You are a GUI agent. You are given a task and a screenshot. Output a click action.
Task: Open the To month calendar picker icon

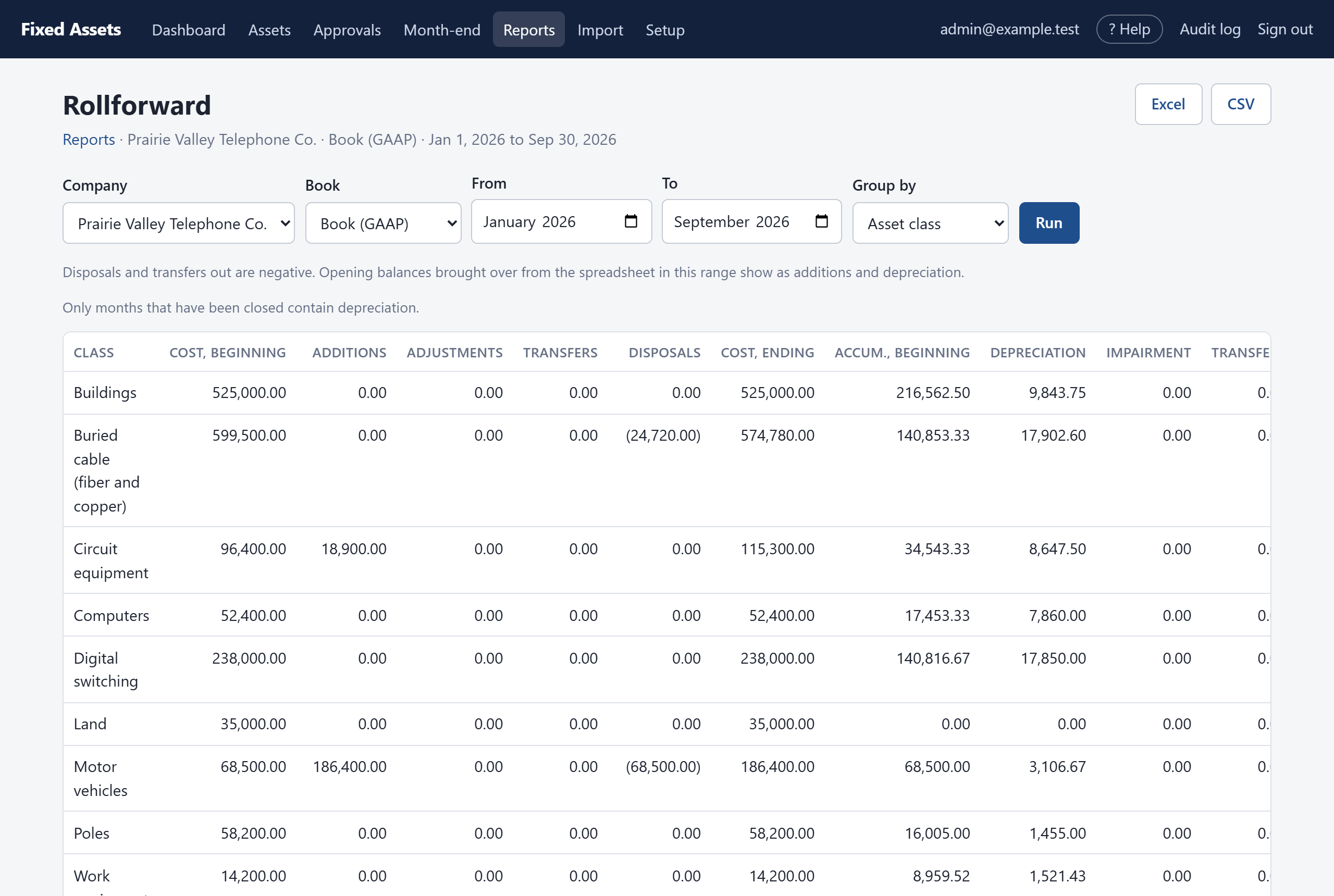[x=821, y=221]
